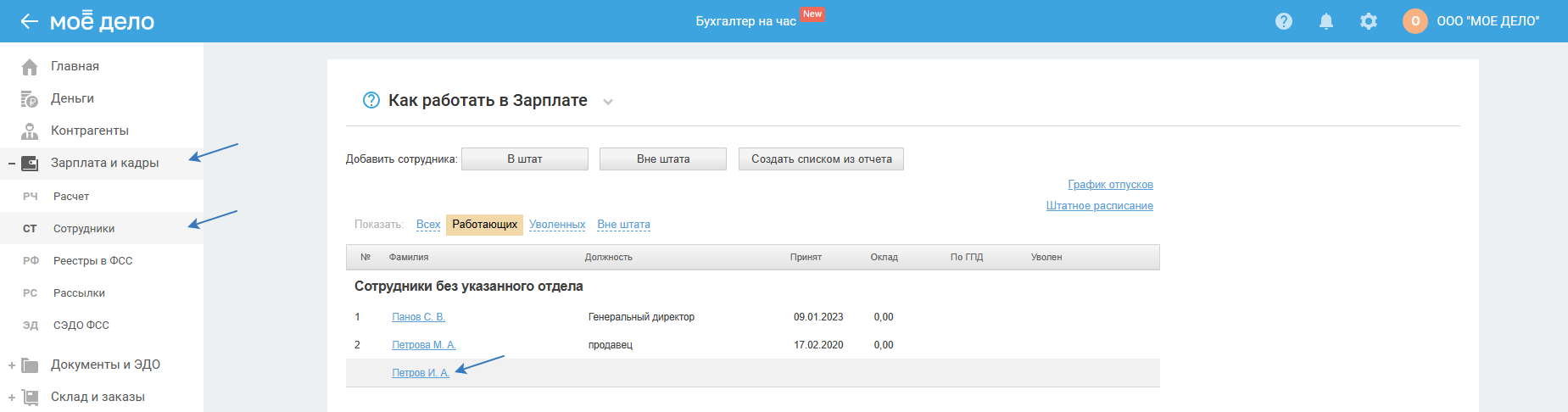Click the orange account avatar icon
Viewport: 1568px width, 412px height.
click(x=1415, y=21)
